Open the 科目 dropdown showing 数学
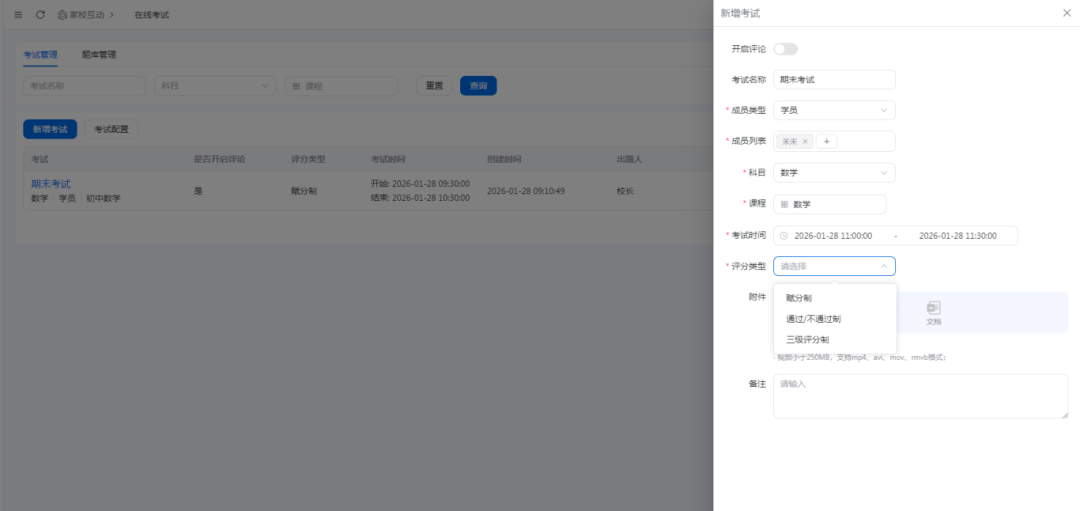Viewport: 1080px width, 511px height. coord(834,173)
